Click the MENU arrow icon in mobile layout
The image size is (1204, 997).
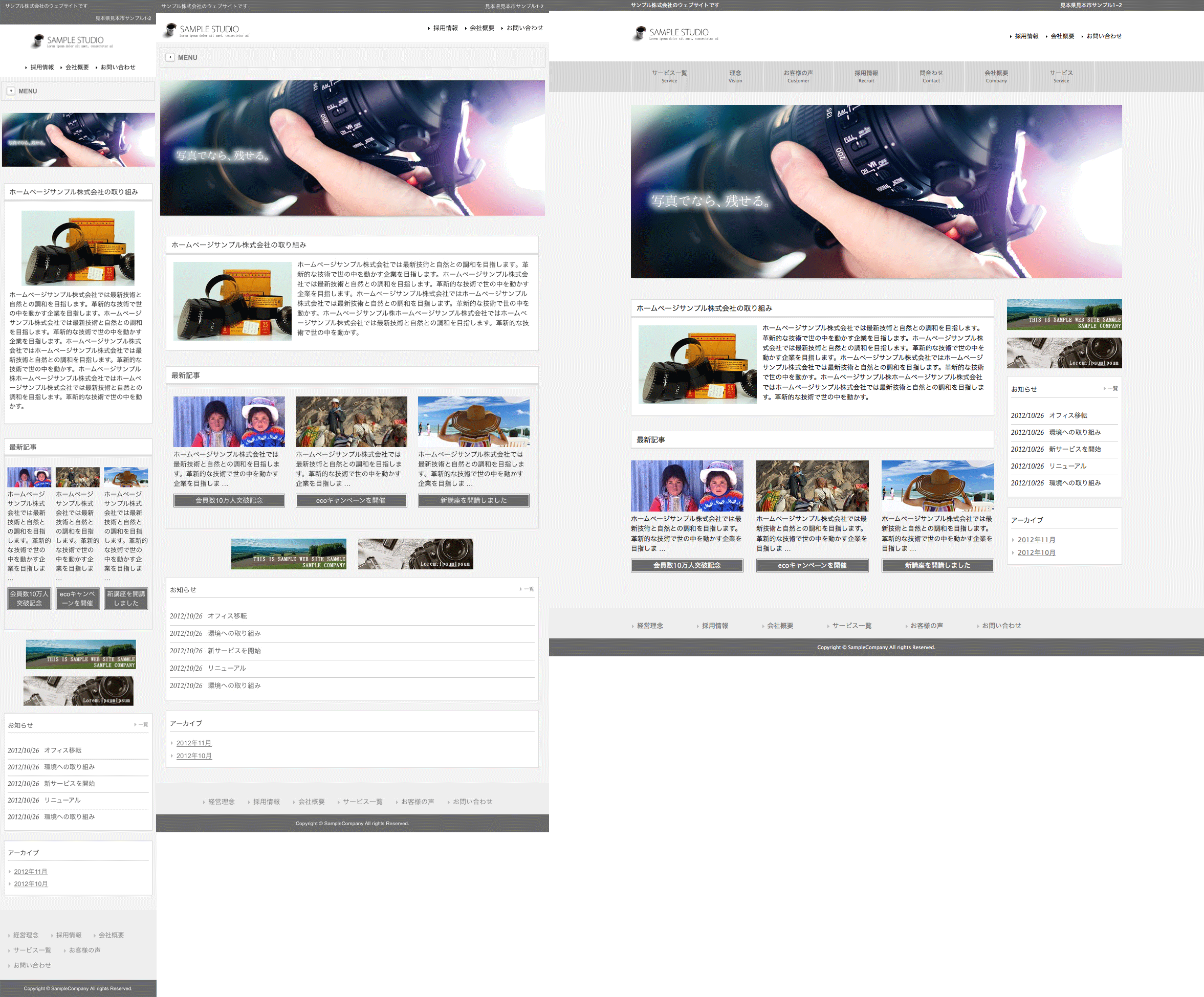tap(11, 91)
